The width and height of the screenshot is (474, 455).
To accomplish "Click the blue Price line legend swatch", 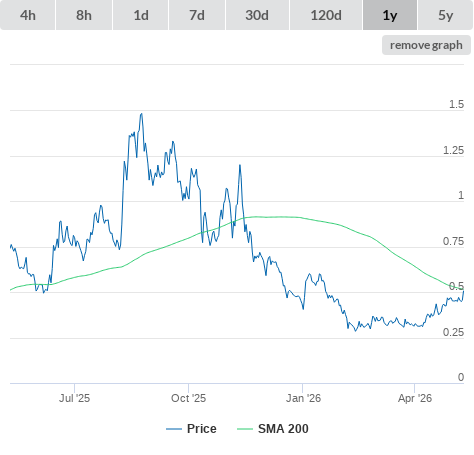I will tap(174, 429).
